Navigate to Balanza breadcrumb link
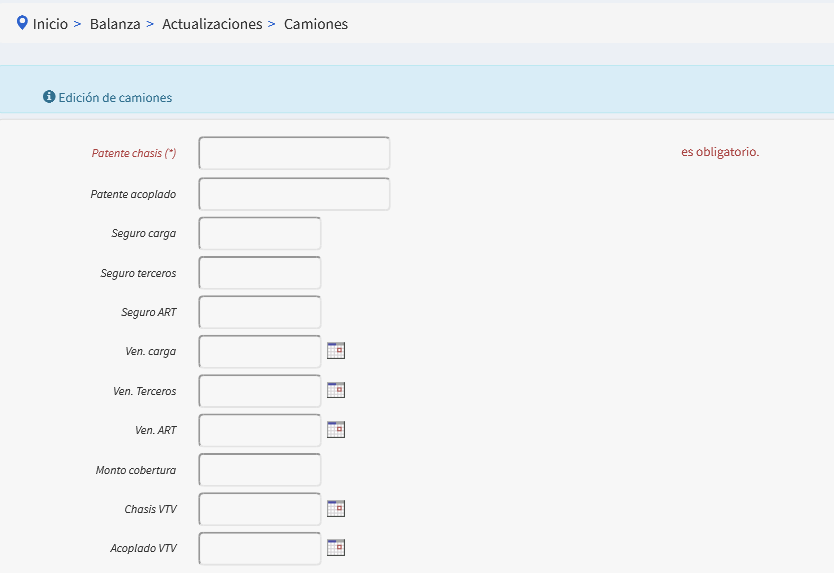 pos(115,24)
